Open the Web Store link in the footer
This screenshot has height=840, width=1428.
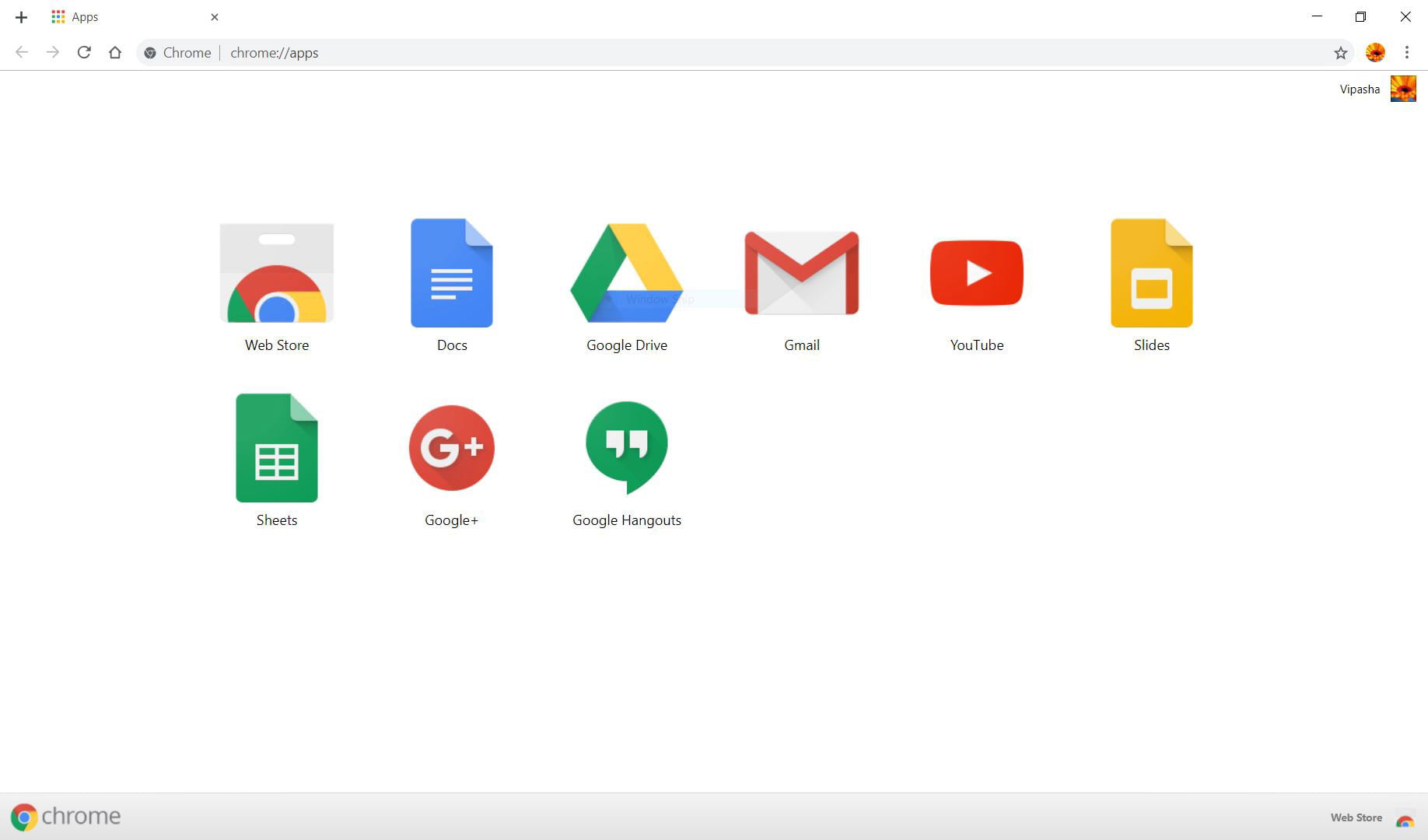[1356, 817]
